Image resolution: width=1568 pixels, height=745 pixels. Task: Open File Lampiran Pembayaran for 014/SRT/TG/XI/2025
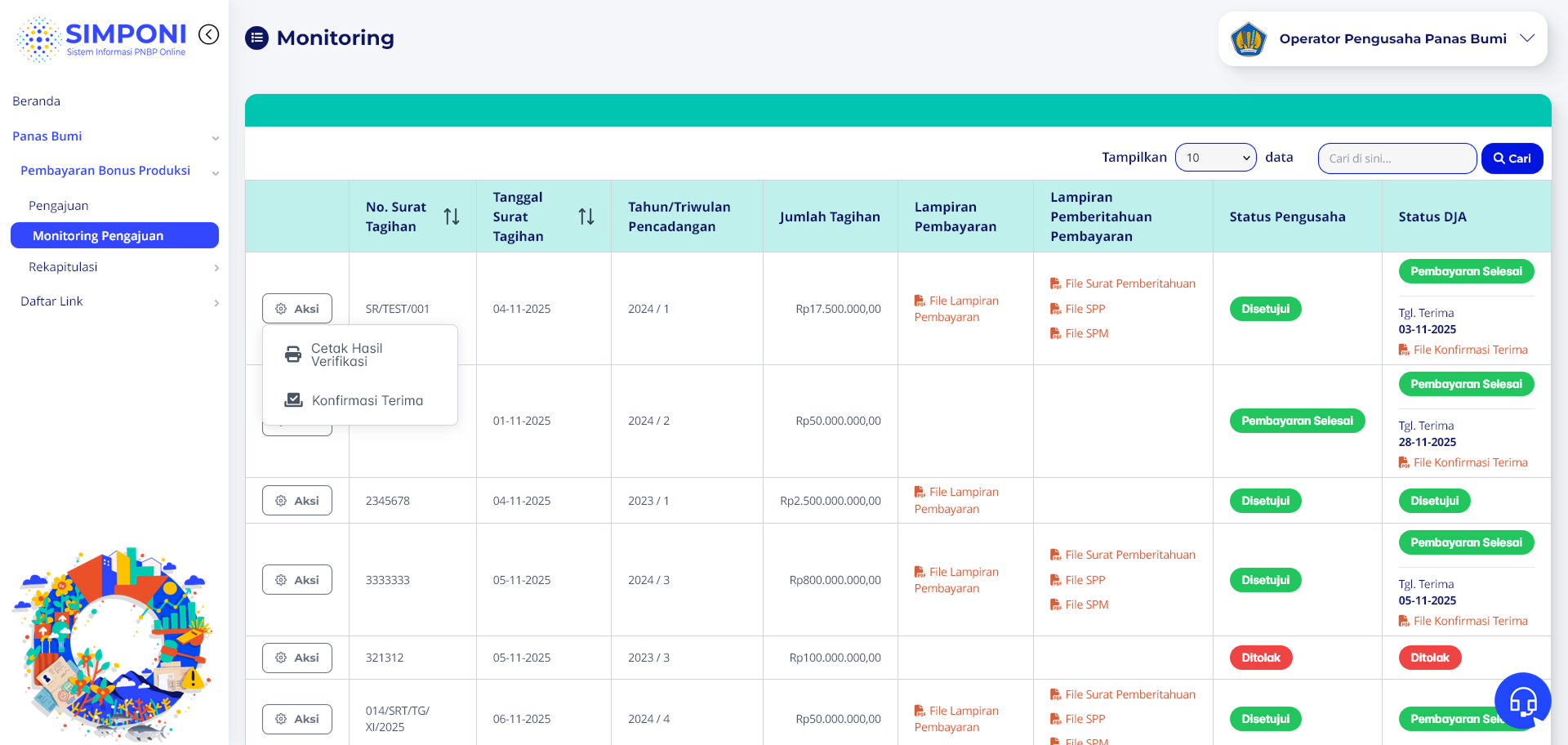tap(956, 719)
